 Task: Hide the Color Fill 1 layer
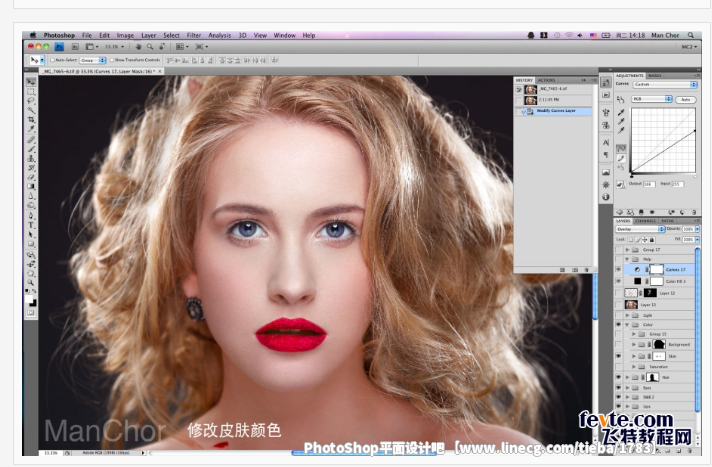(x=618, y=282)
